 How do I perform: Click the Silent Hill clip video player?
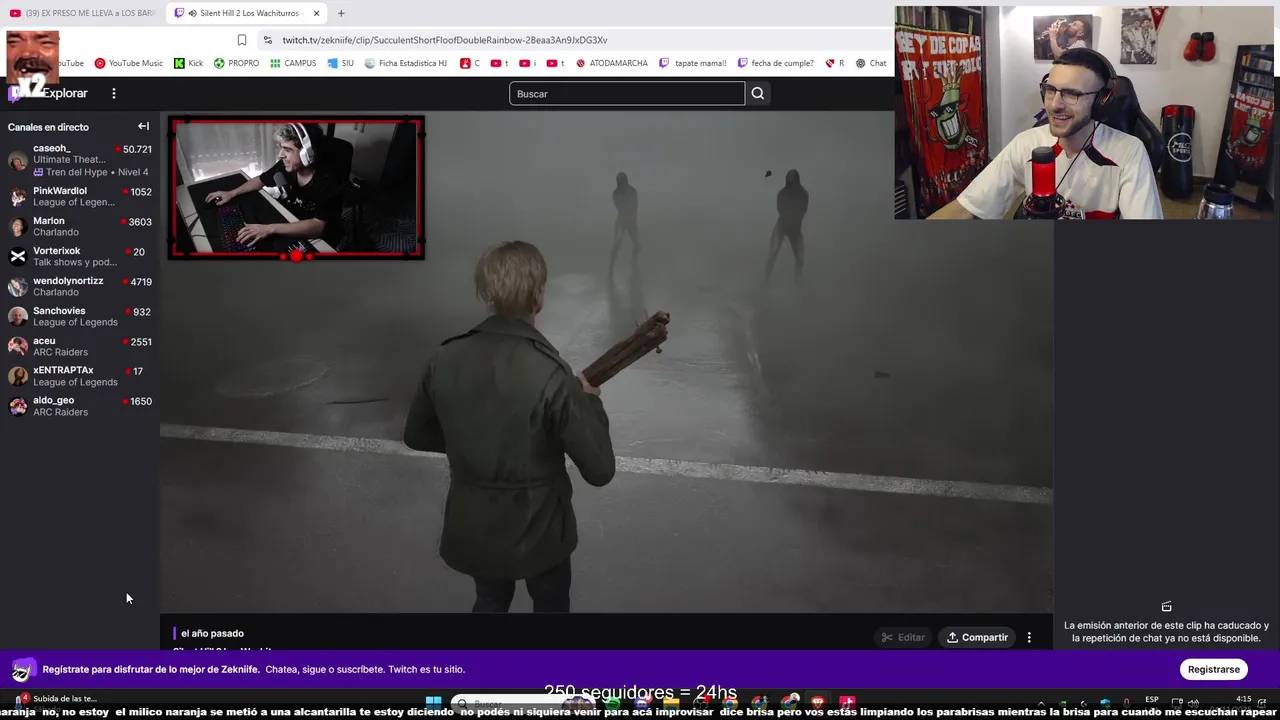coord(606,362)
